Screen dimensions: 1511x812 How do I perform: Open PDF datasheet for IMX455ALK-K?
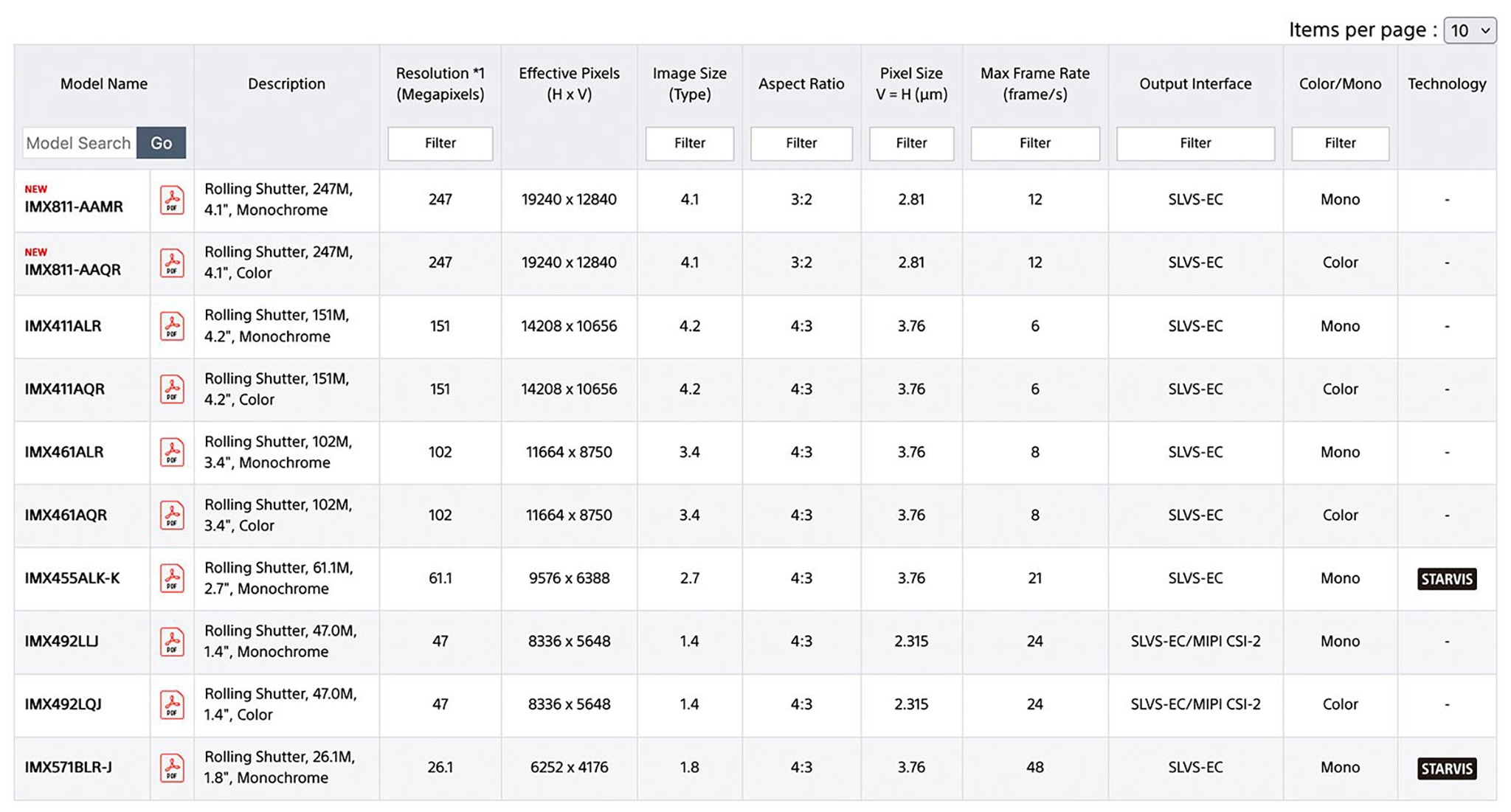(172, 578)
